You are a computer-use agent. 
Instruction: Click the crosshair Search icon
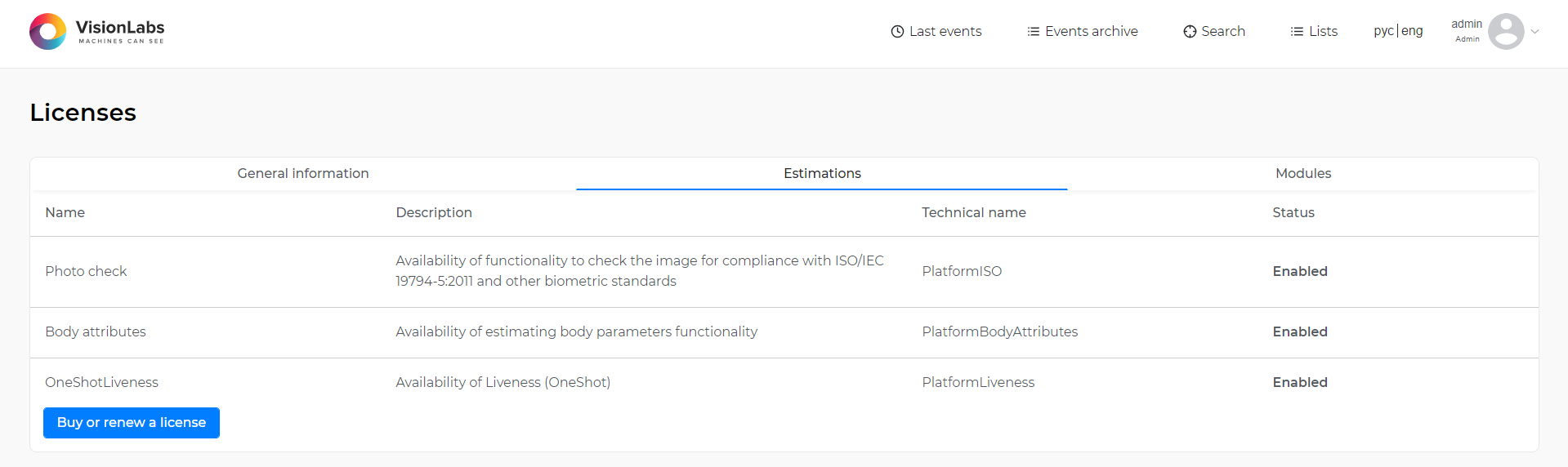1190,32
